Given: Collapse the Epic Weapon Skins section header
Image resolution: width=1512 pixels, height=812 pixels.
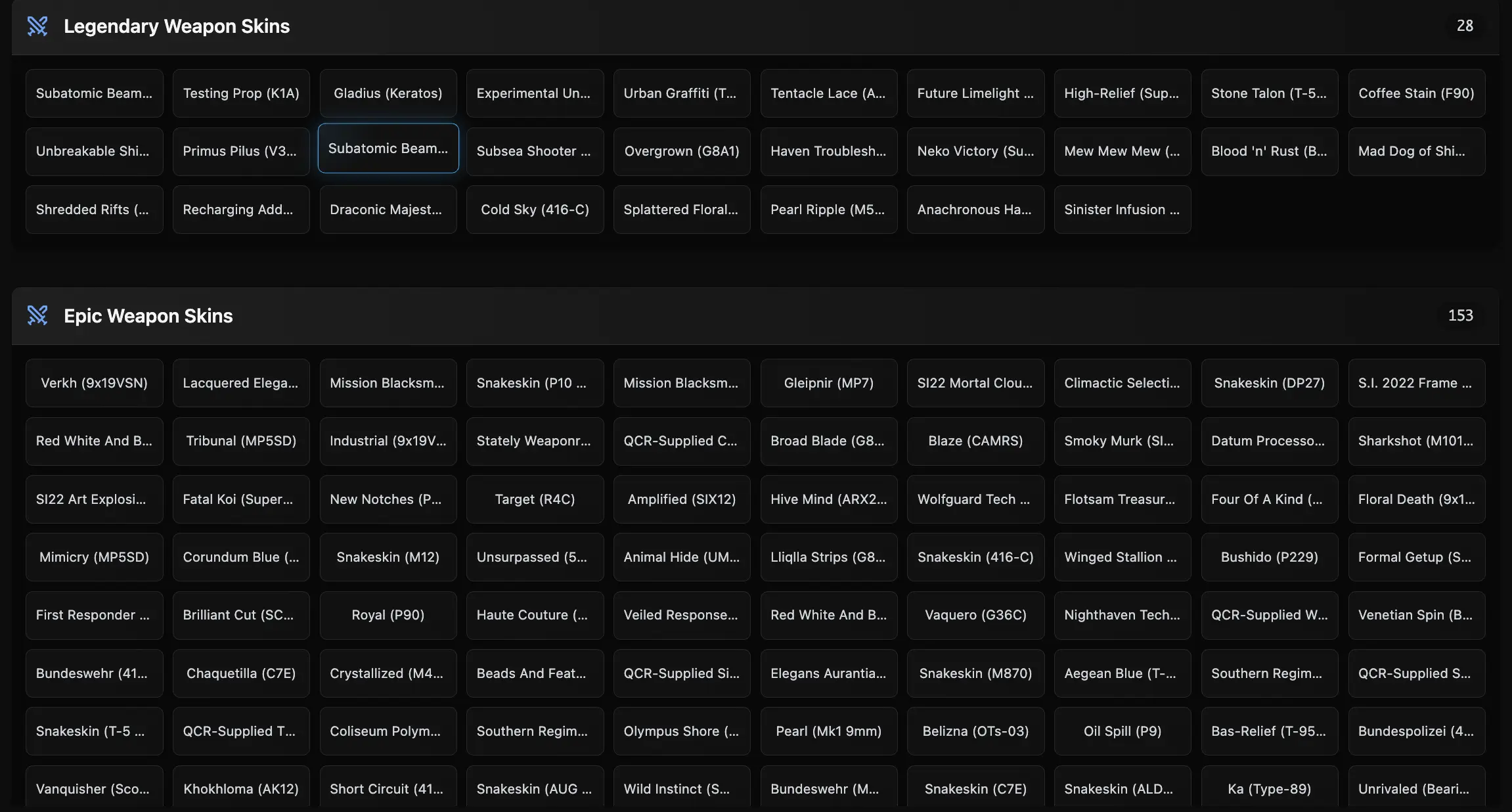Looking at the screenshot, I should click(x=755, y=315).
